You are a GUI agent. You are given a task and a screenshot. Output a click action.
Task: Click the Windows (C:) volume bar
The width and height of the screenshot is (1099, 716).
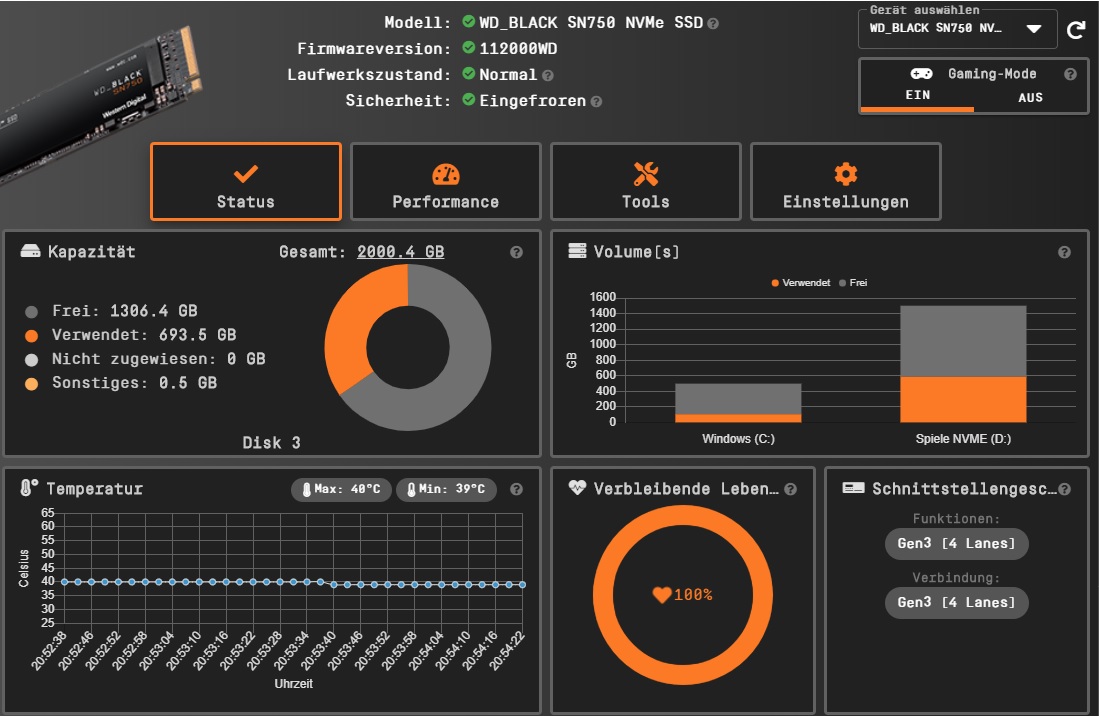(738, 403)
